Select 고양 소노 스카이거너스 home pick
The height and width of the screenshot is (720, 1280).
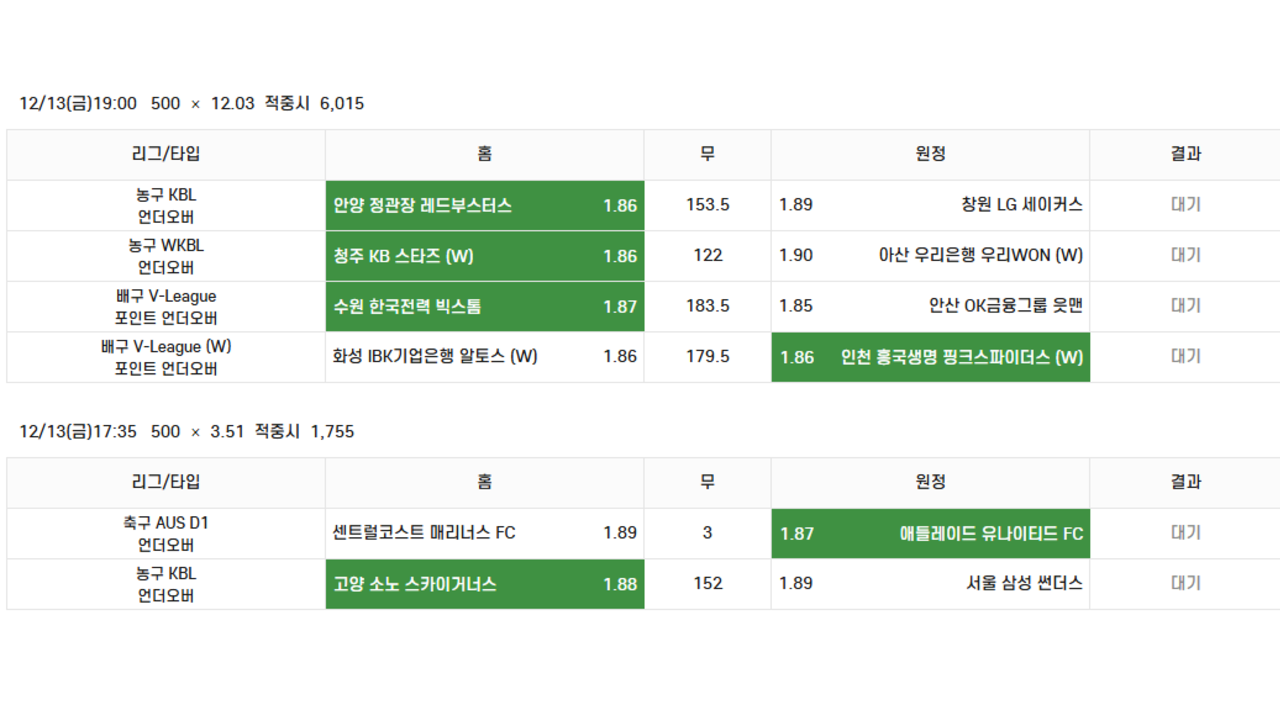(485, 584)
